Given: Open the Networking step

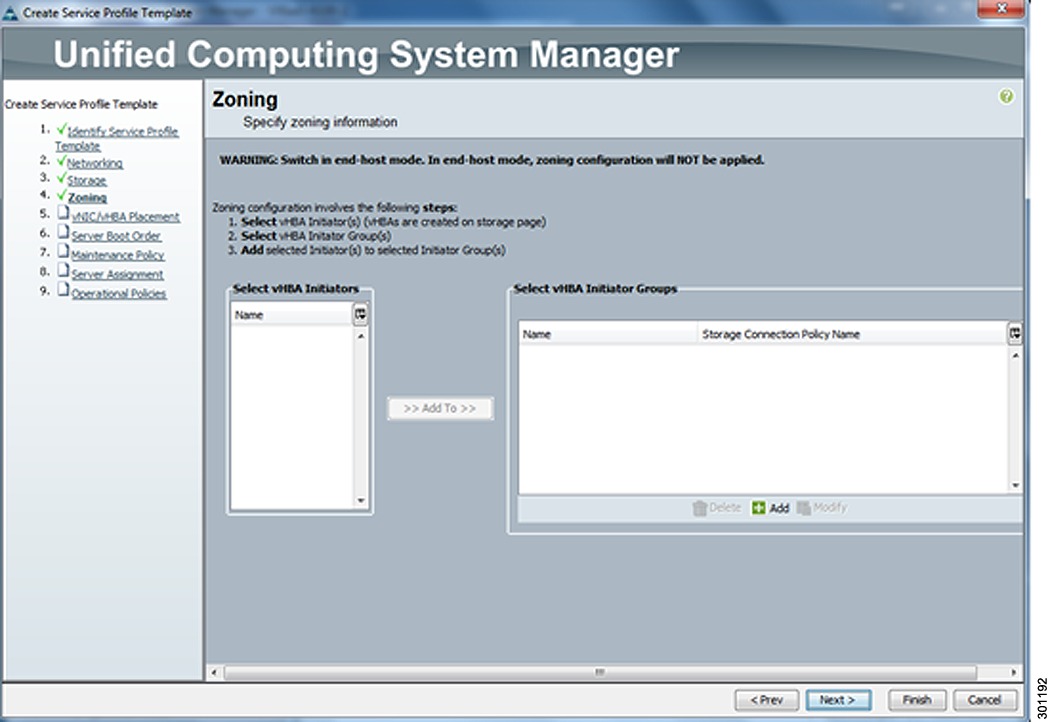Looking at the screenshot, I should 94,163.
